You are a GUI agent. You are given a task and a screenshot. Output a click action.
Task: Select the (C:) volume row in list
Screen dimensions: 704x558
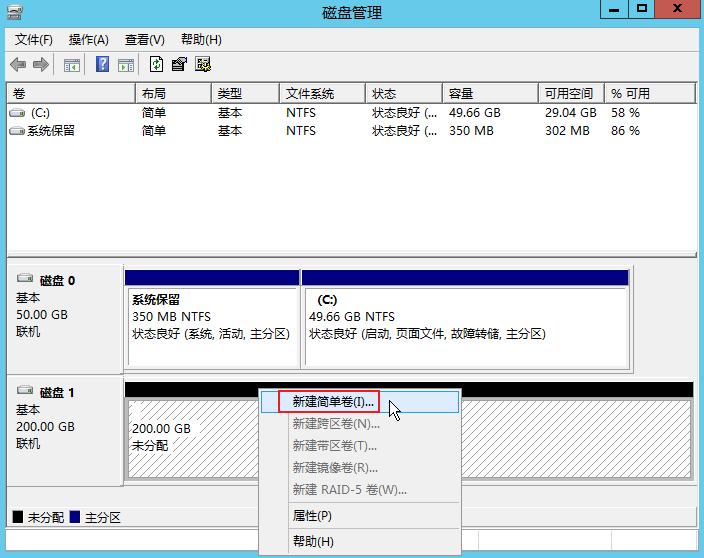click(x=40, y=113)
